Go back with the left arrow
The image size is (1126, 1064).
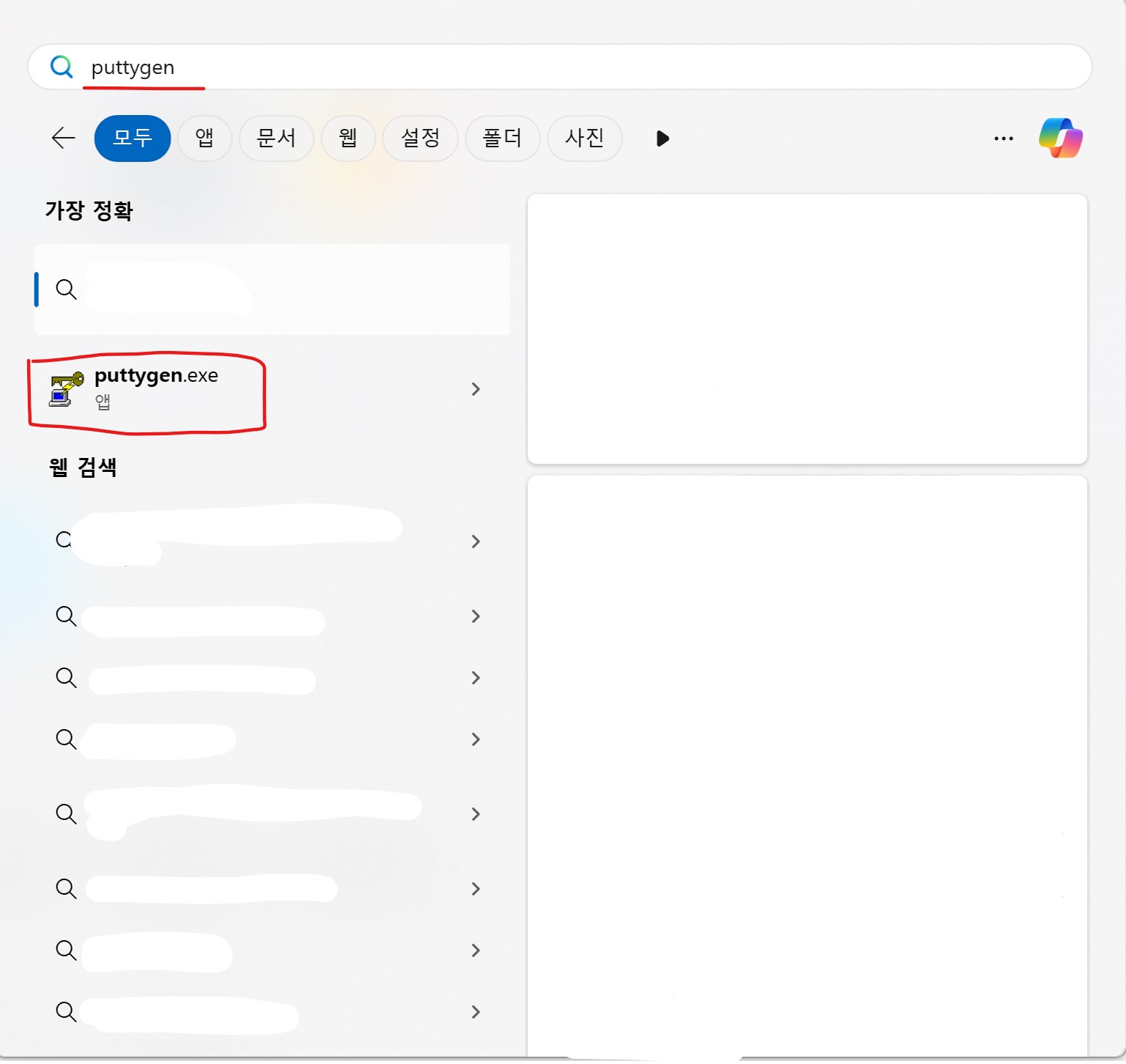point(63,138)
